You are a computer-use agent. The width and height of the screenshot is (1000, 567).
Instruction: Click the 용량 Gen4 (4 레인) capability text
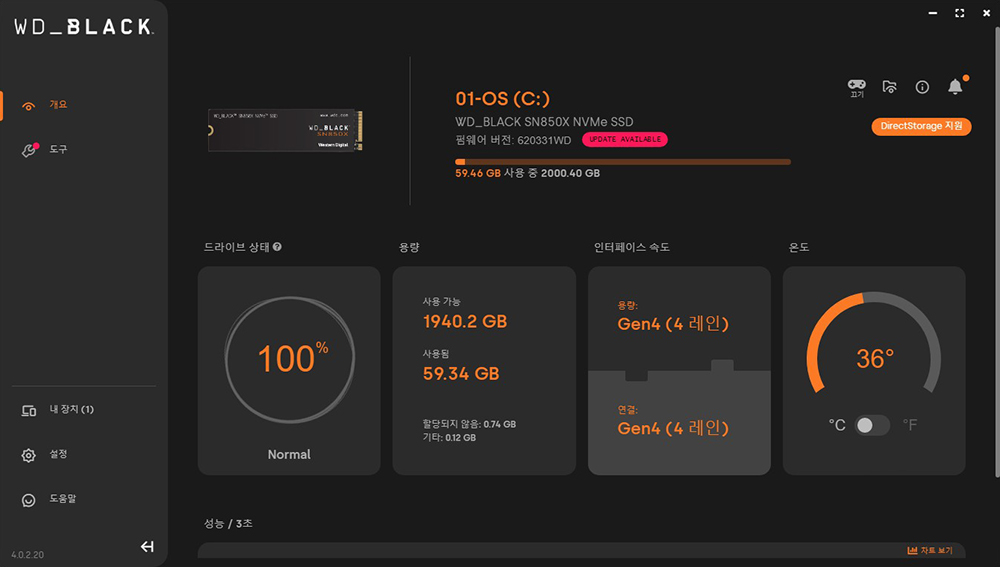(x=673, y=323)
